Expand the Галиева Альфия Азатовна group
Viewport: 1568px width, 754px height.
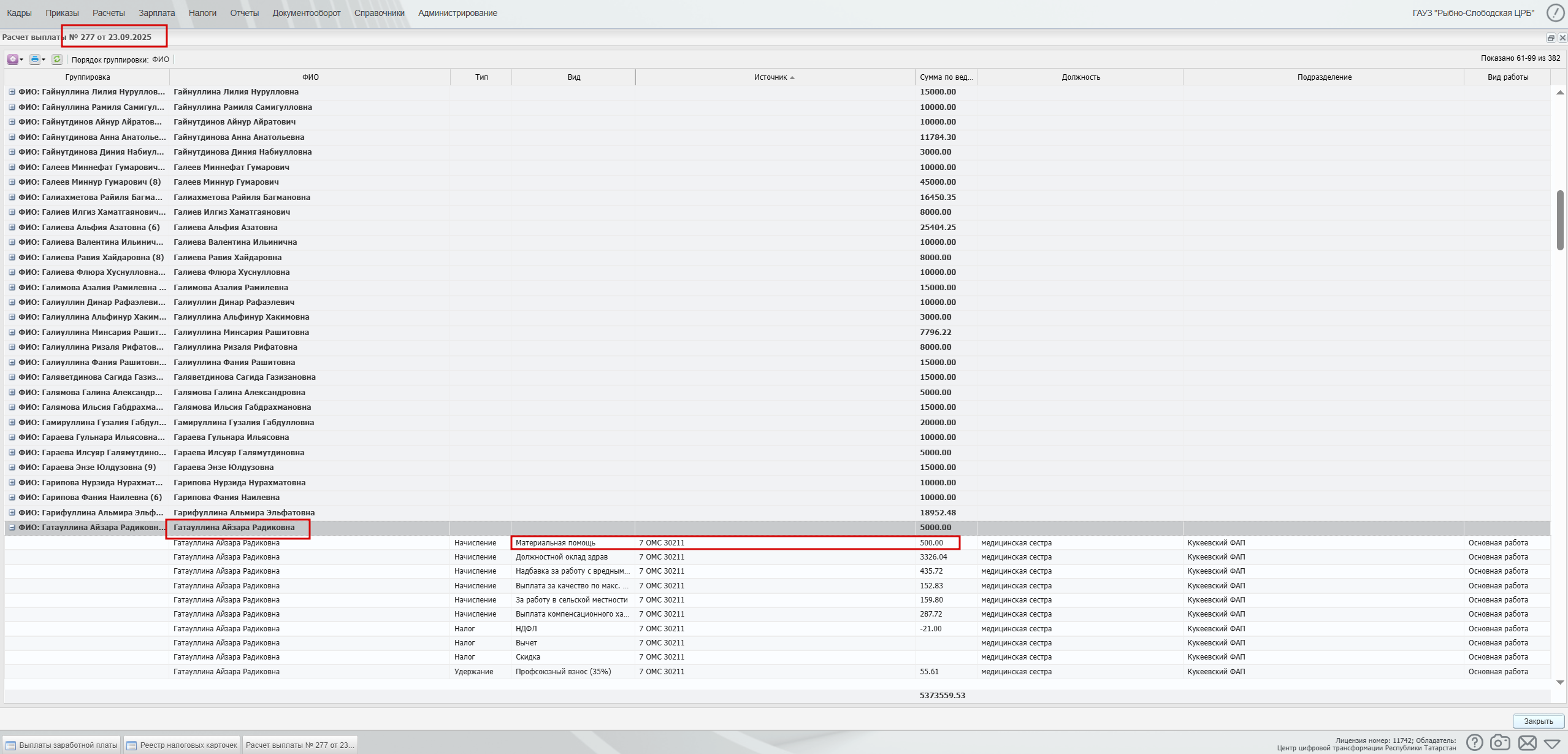(x=12, y=228)
